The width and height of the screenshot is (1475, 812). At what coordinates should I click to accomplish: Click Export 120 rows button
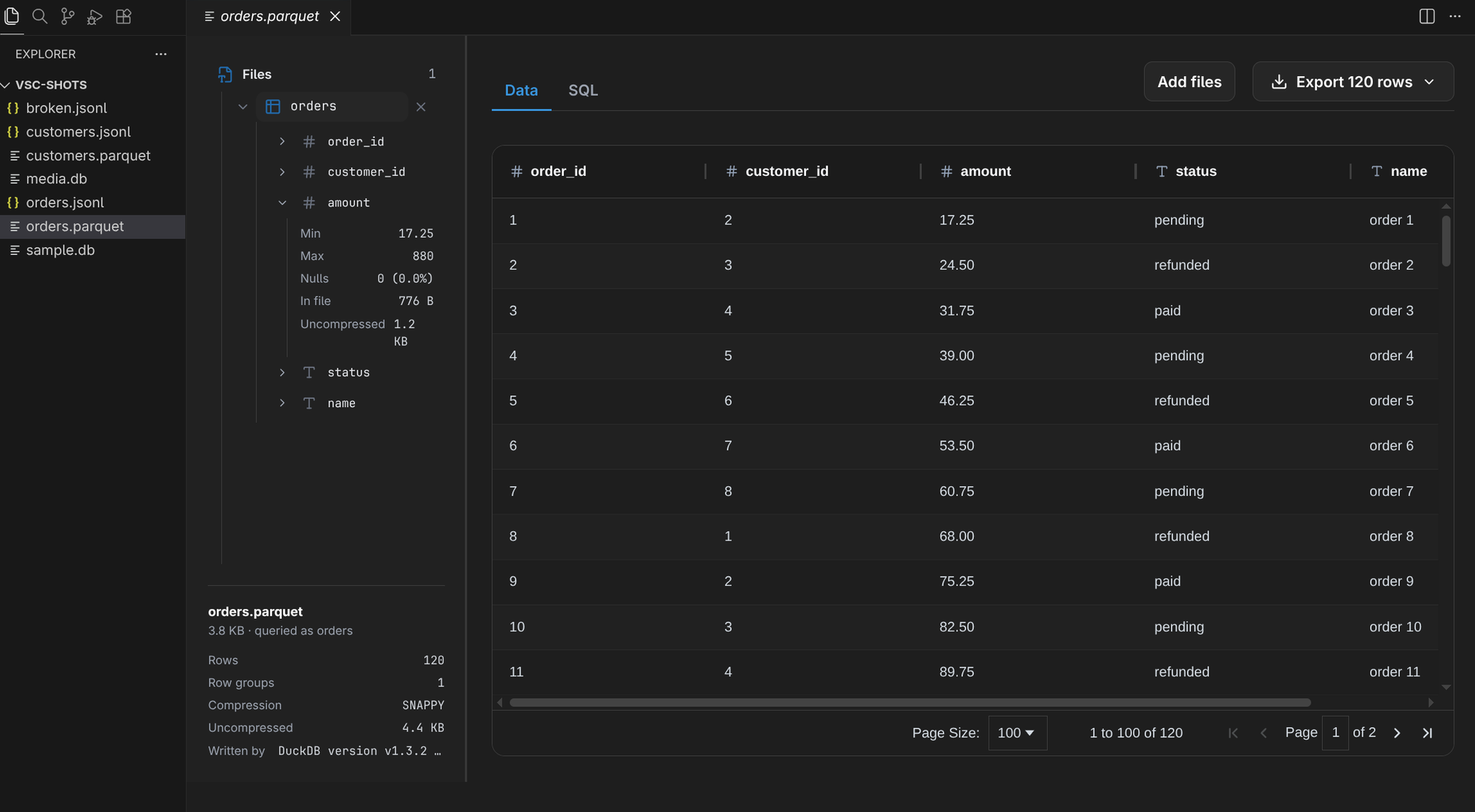pos(1353,81)
